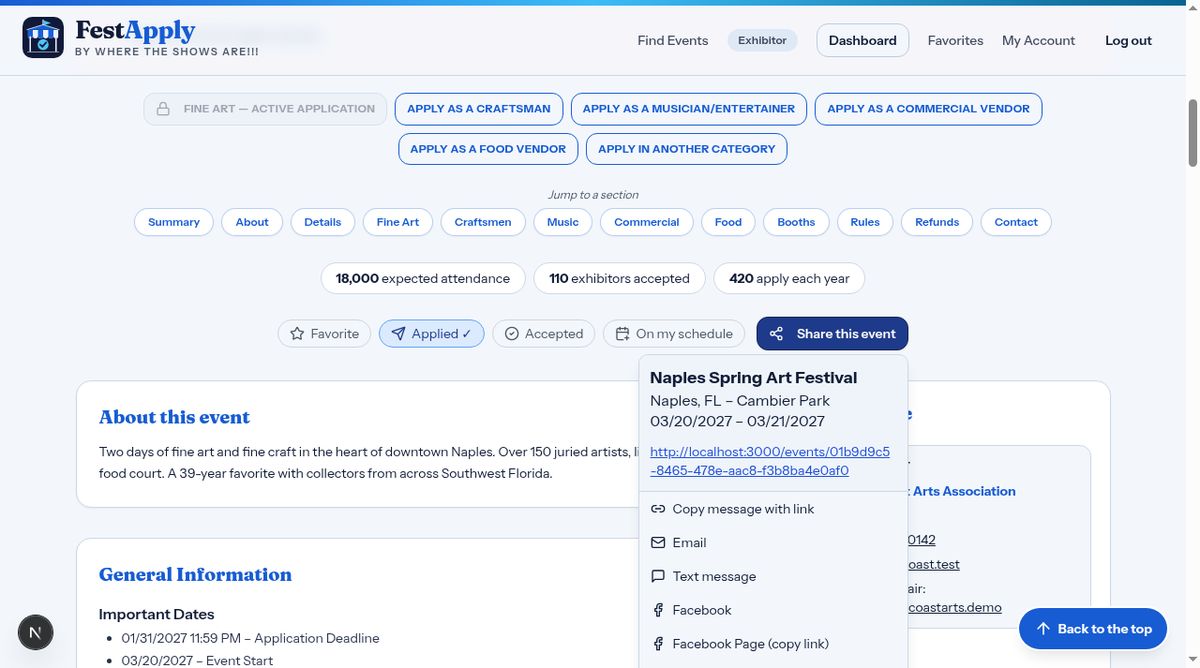Jump to the Food section
The width and height of the screenshot is (1200, 668).
click(728, 222)
